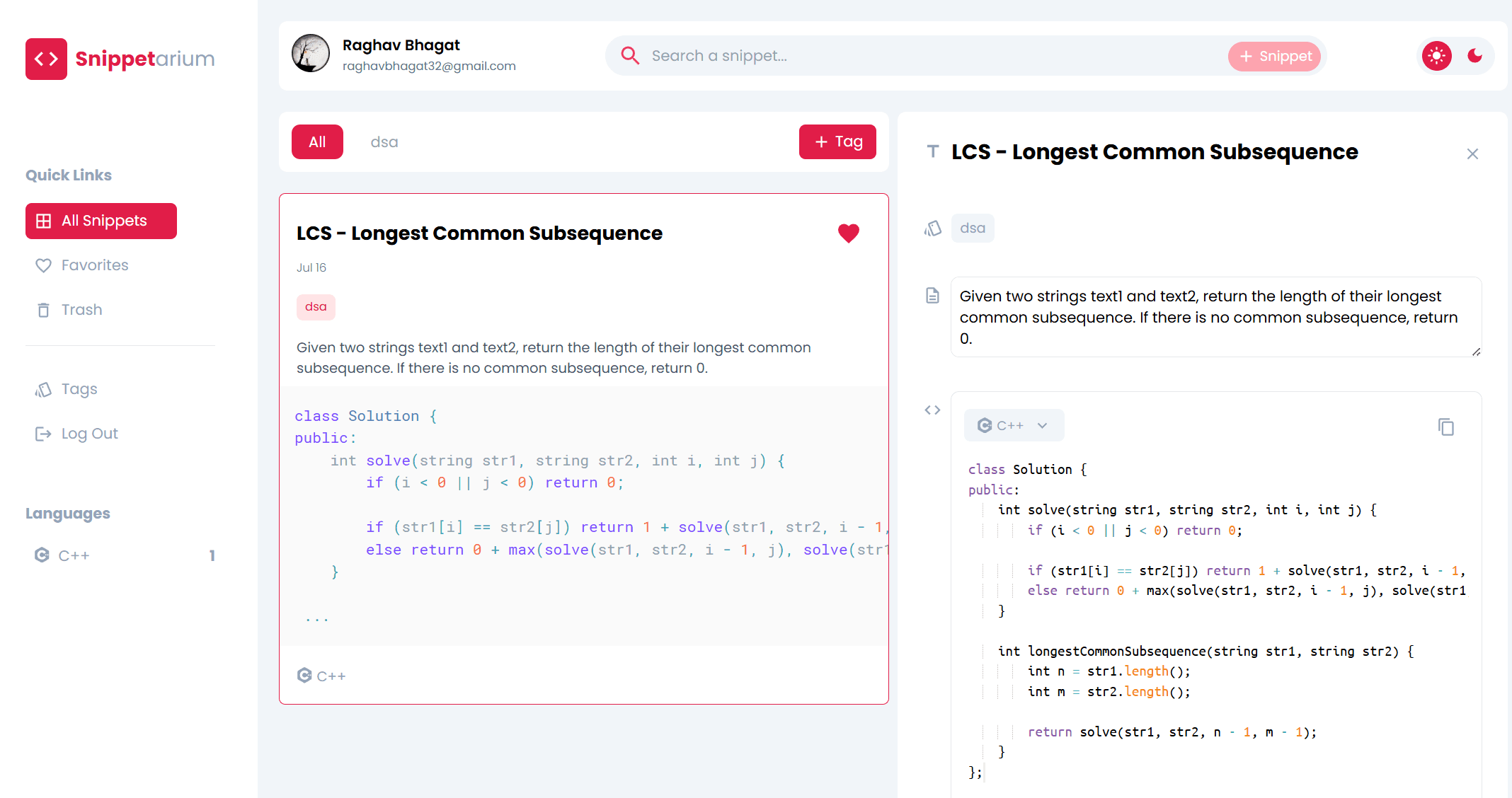This screenshot has height=798, width=1512.
Task: Open the C++ language dropdown
Action: click(x=1013, y=425)
